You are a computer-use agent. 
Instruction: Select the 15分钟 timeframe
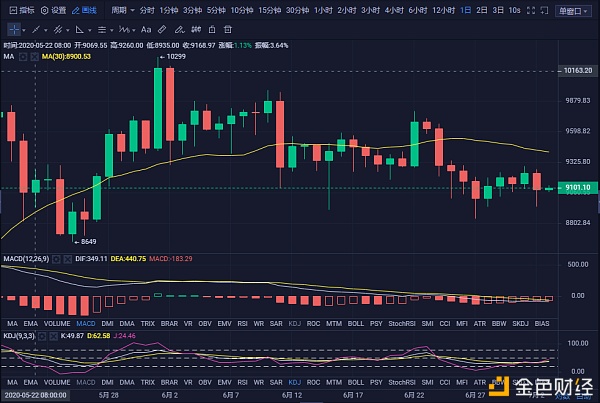(x=269, y=10)
